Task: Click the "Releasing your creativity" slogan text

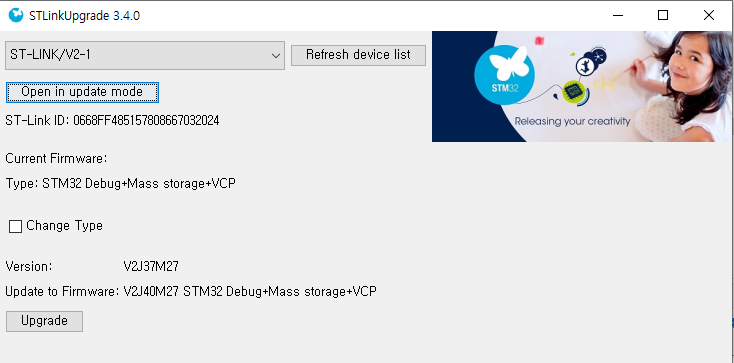Action: [x=573, y=121]
